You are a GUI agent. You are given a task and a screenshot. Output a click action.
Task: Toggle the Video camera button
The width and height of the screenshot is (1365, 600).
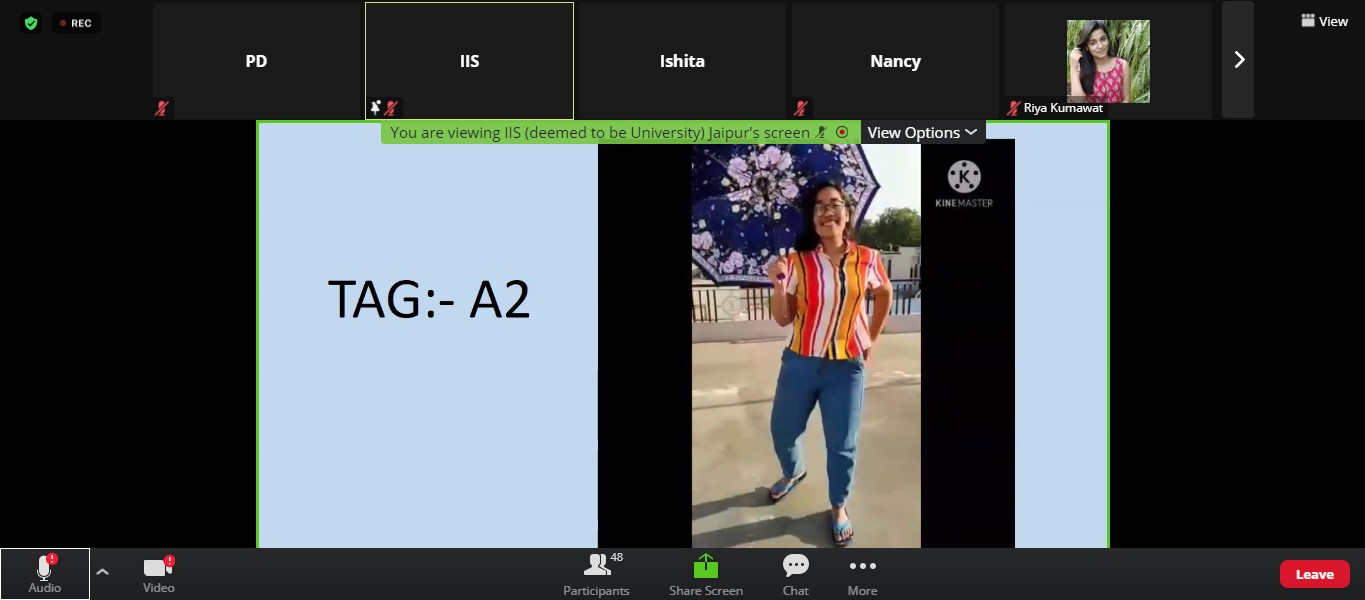coord(158,574)
